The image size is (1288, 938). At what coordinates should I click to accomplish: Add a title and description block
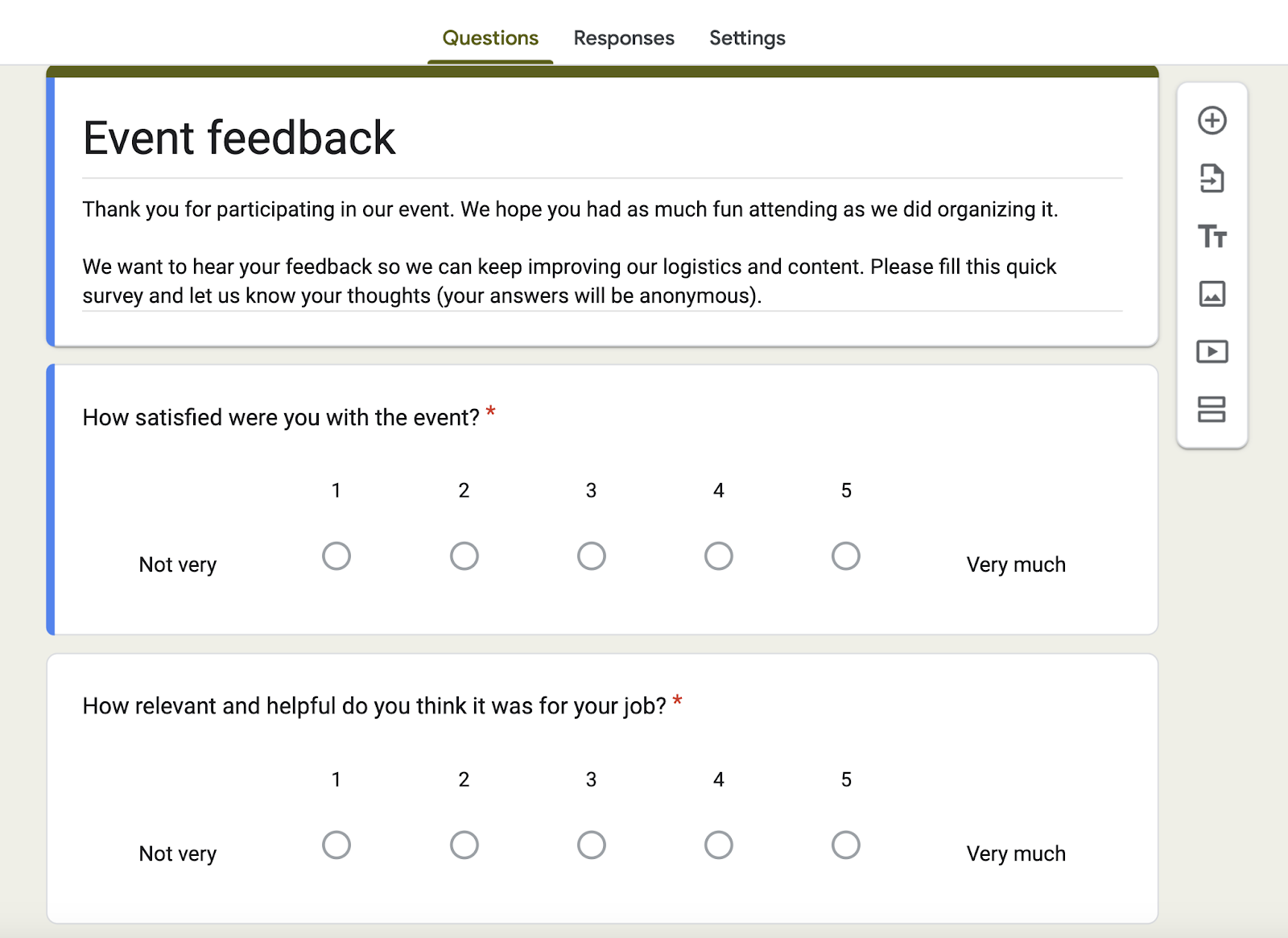1212,238
